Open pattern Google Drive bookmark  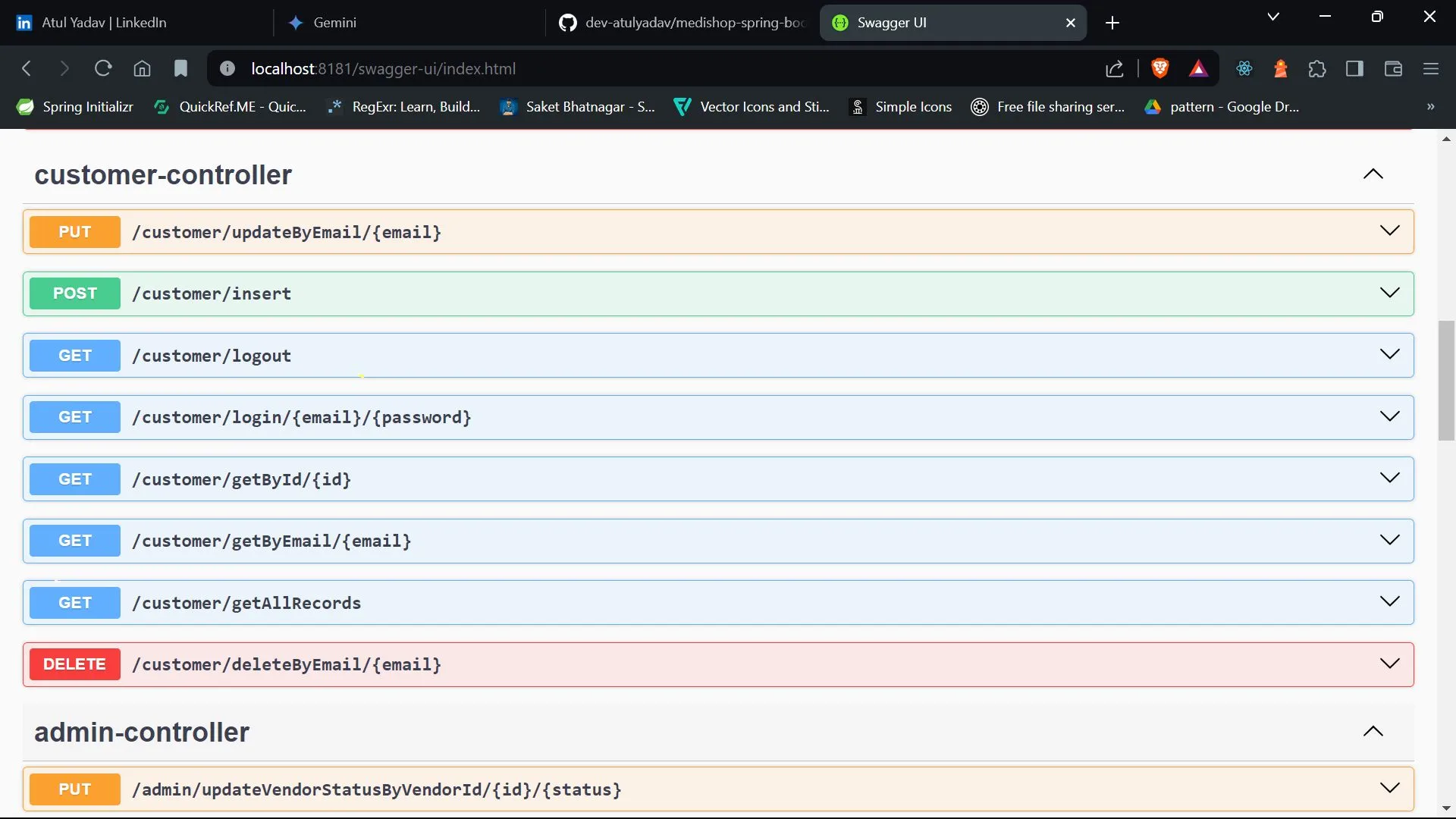(1222, 107)
